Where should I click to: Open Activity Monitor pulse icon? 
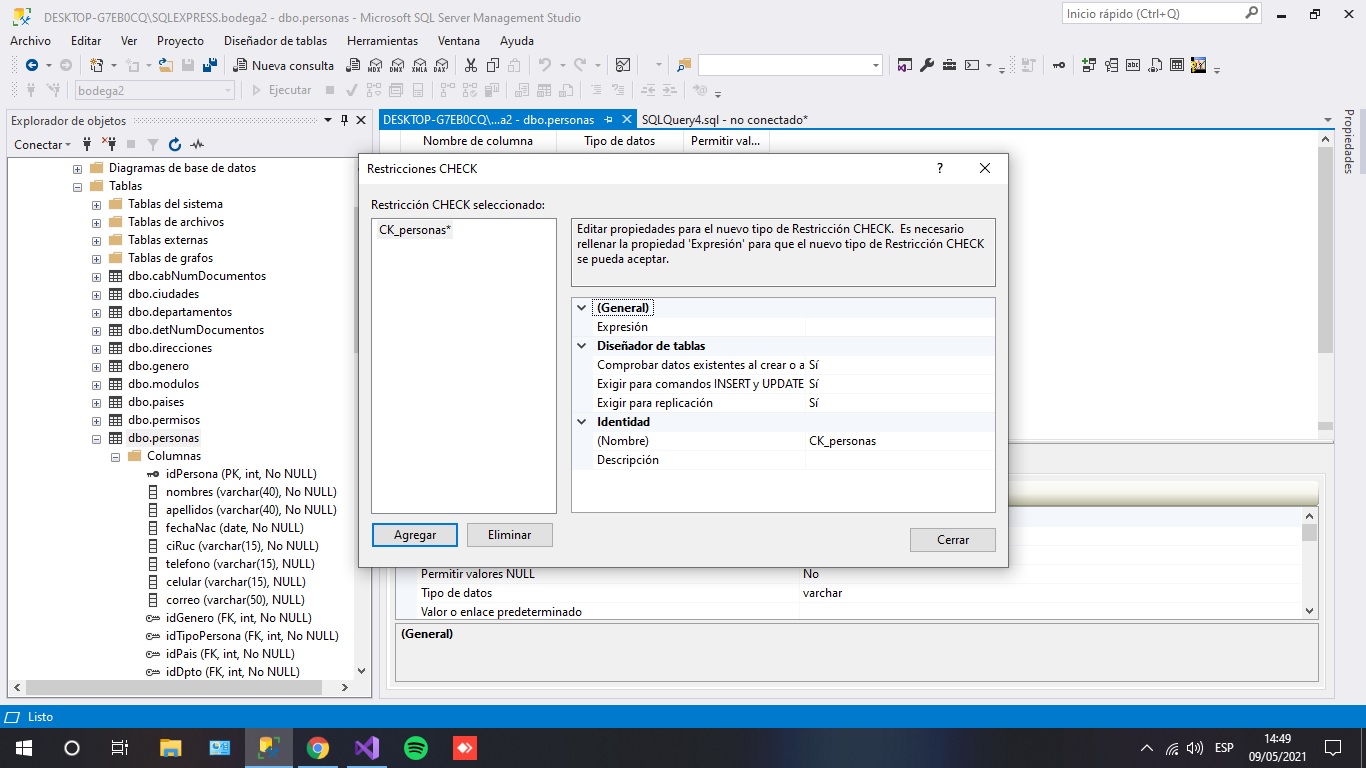click(197, 144)
